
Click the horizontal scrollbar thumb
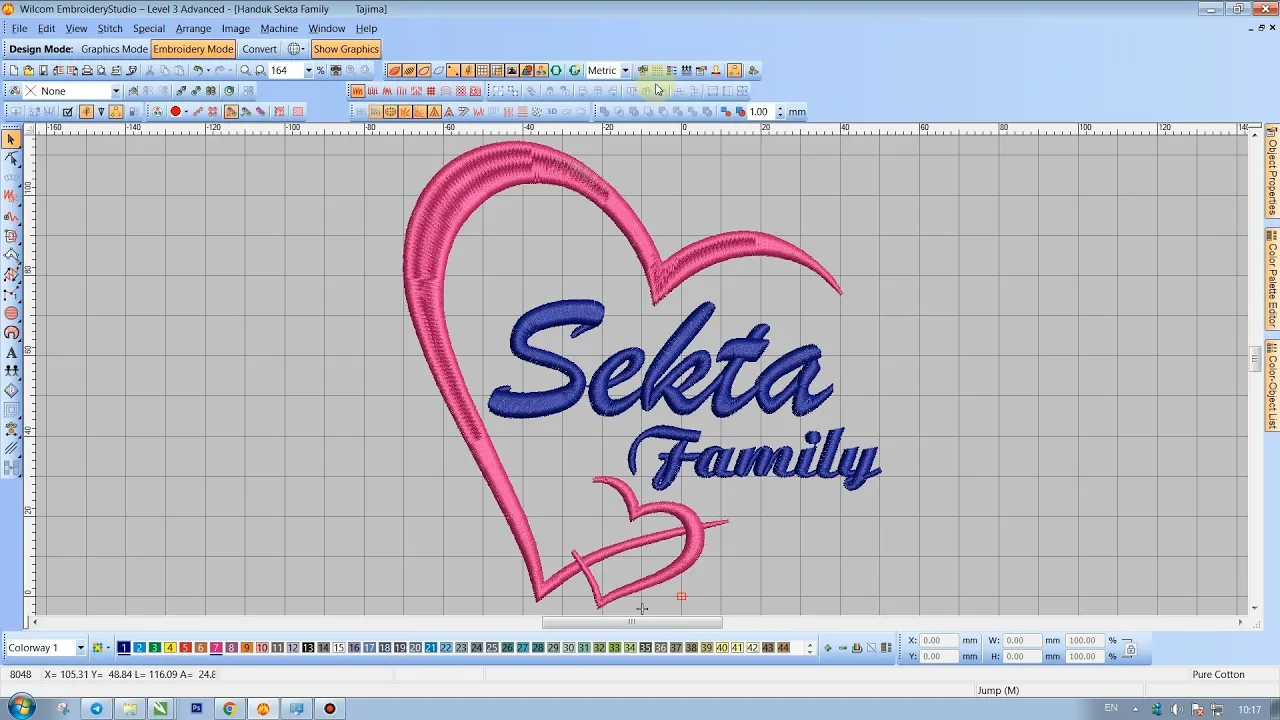pos(632,622)
